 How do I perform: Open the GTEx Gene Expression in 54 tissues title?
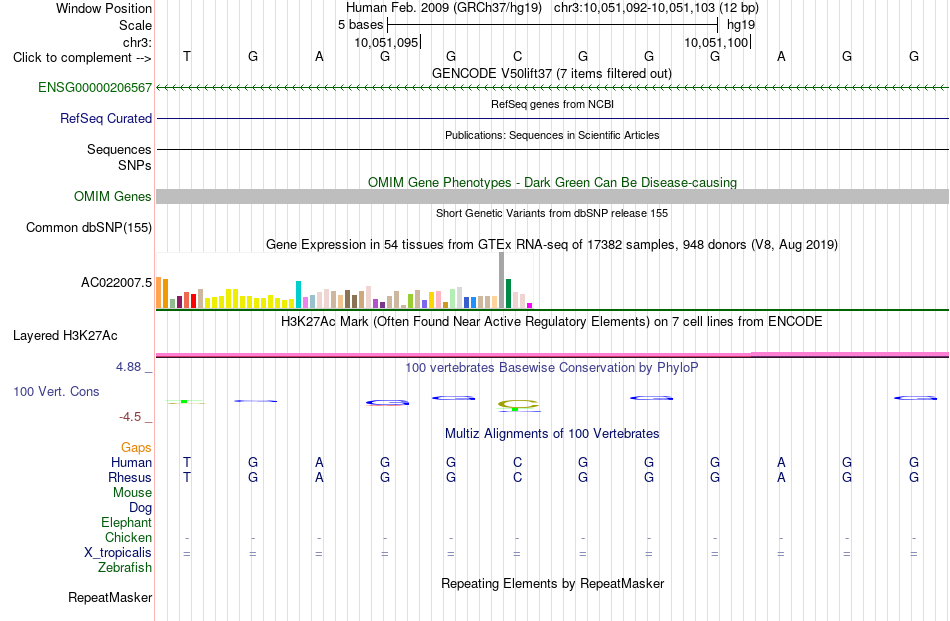[x=552, y=244]
